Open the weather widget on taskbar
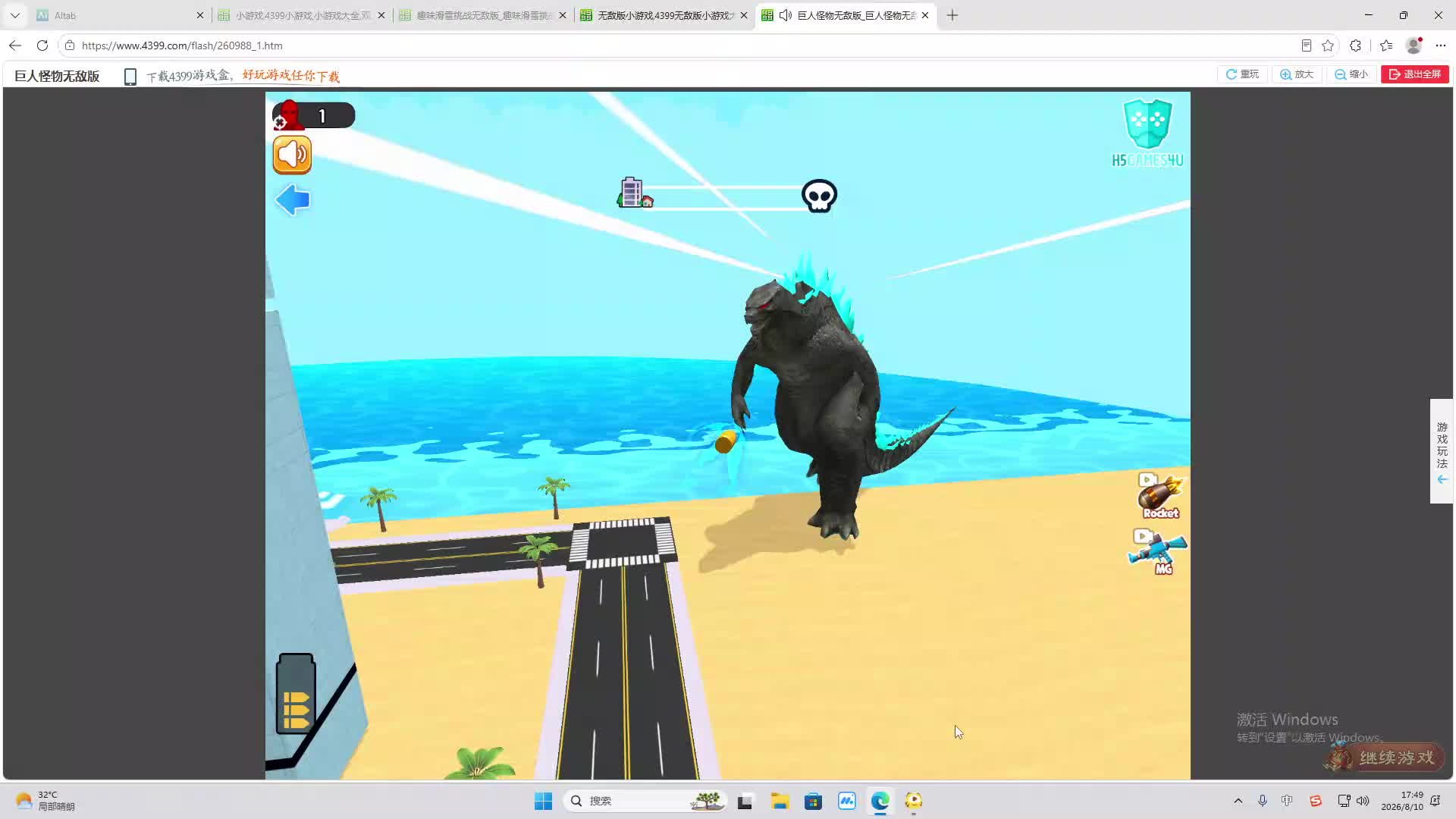This screenshot has width=1456, height=819. pyautogui.click(x=45, y=801)
